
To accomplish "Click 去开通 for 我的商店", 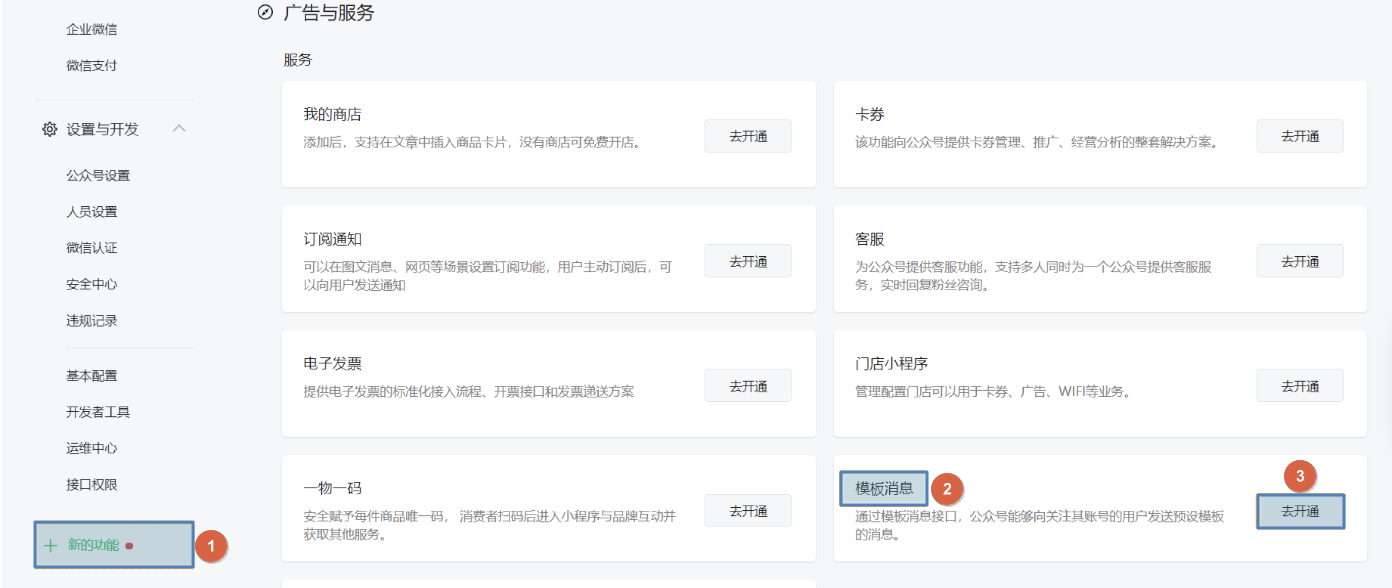I will coord(747,136).
